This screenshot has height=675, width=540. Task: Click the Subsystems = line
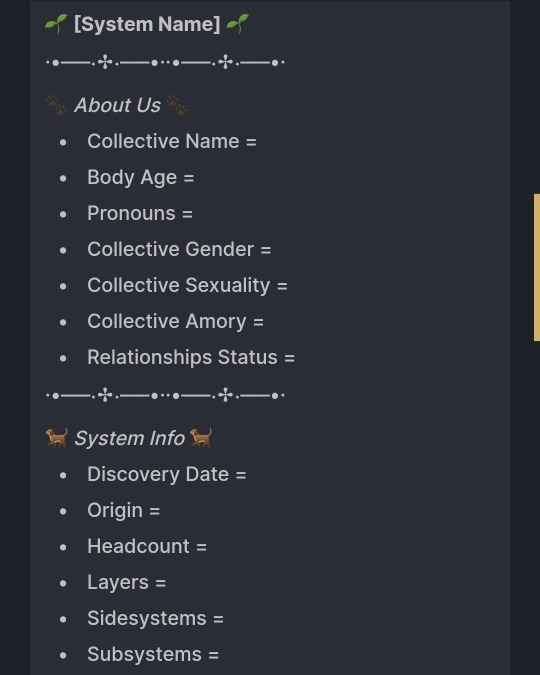coord(153,654)
